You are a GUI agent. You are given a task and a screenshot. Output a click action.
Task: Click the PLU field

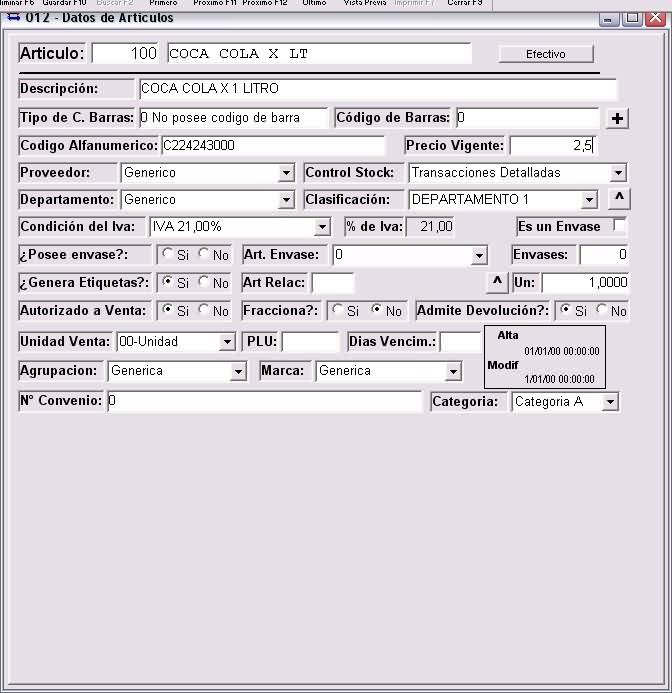[310, 342]
